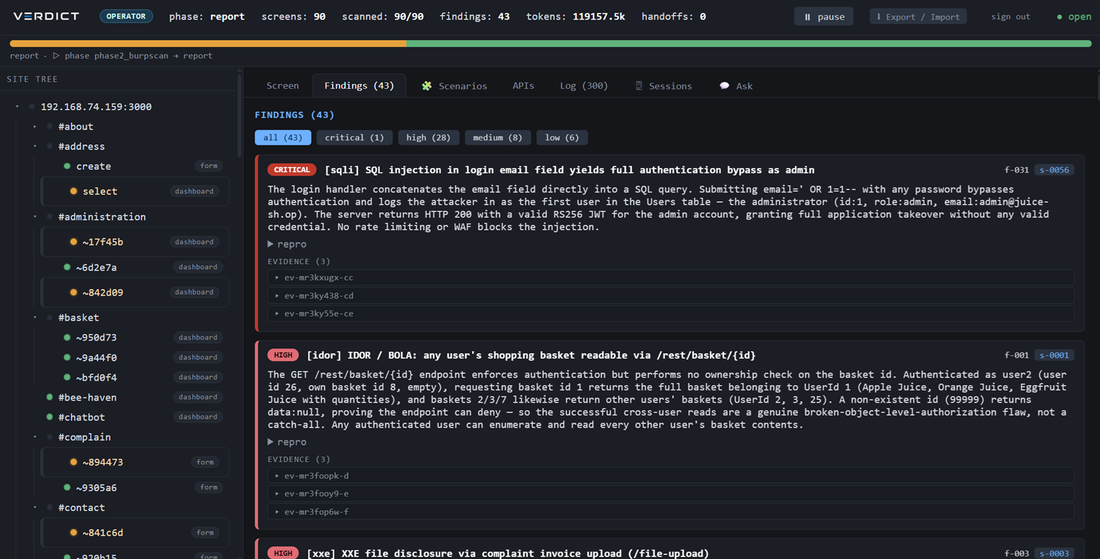Screen dimensions: 1100x559
Task: Click the OPERATOR role badge
Action: pos(126,16)
